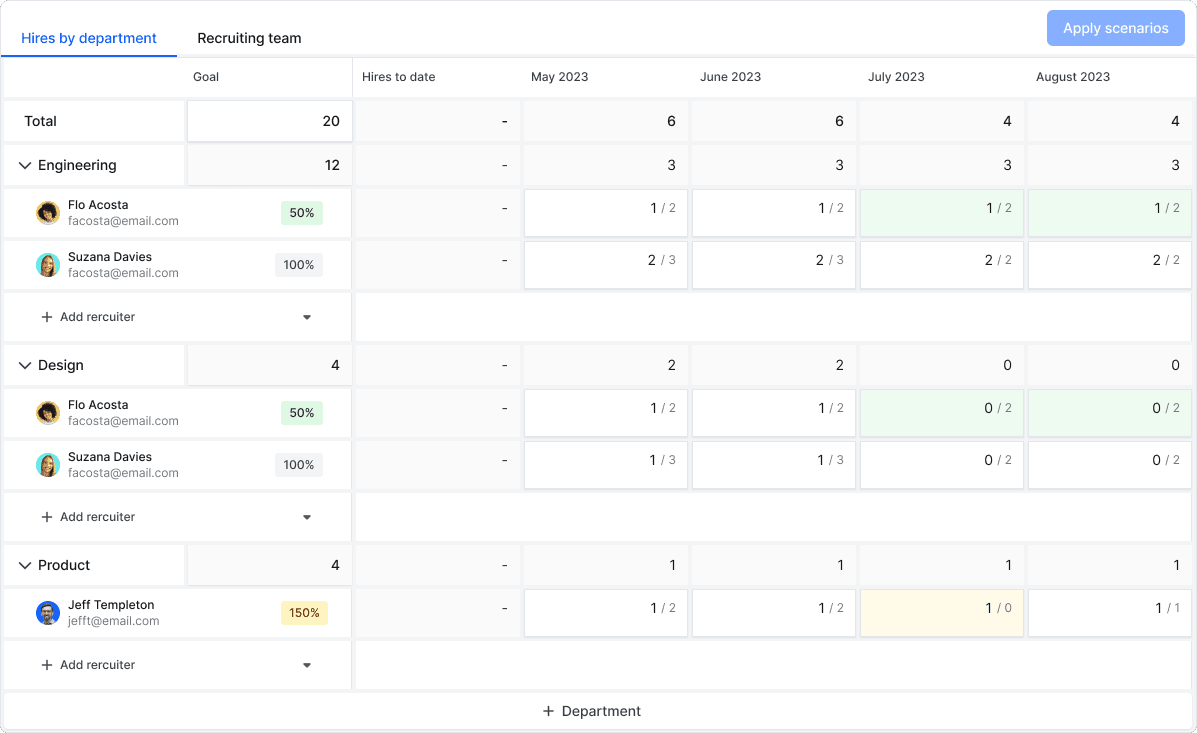Collapse the Product department section
The height and width of the screenshot is (733, 1197).
click(x=25, y=566)
